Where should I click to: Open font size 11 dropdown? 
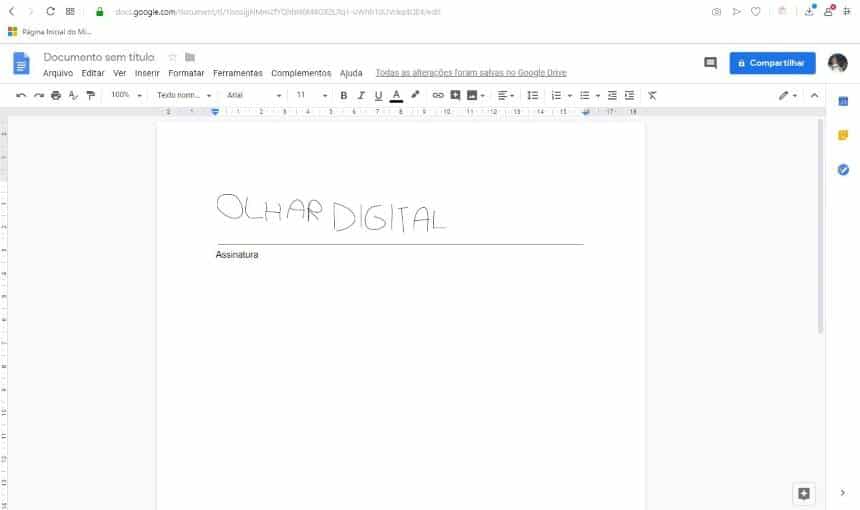[312, 95]
